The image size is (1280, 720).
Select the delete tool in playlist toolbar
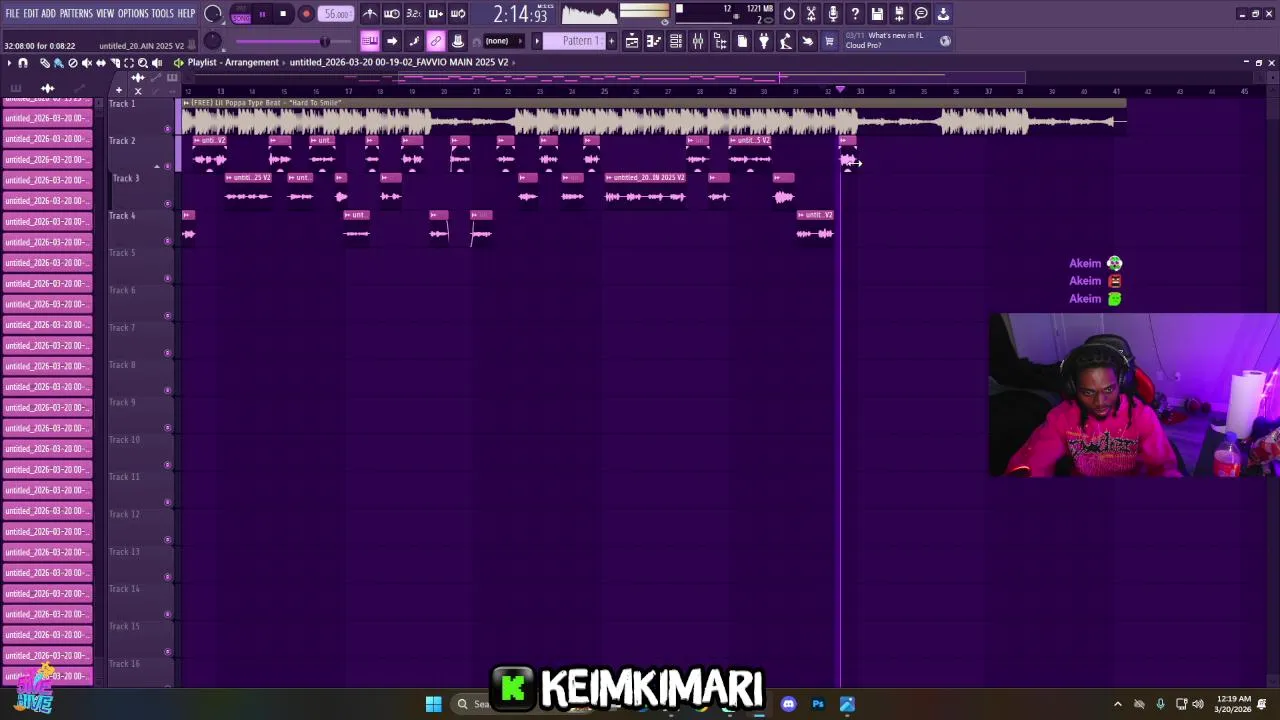pos(72,63)
